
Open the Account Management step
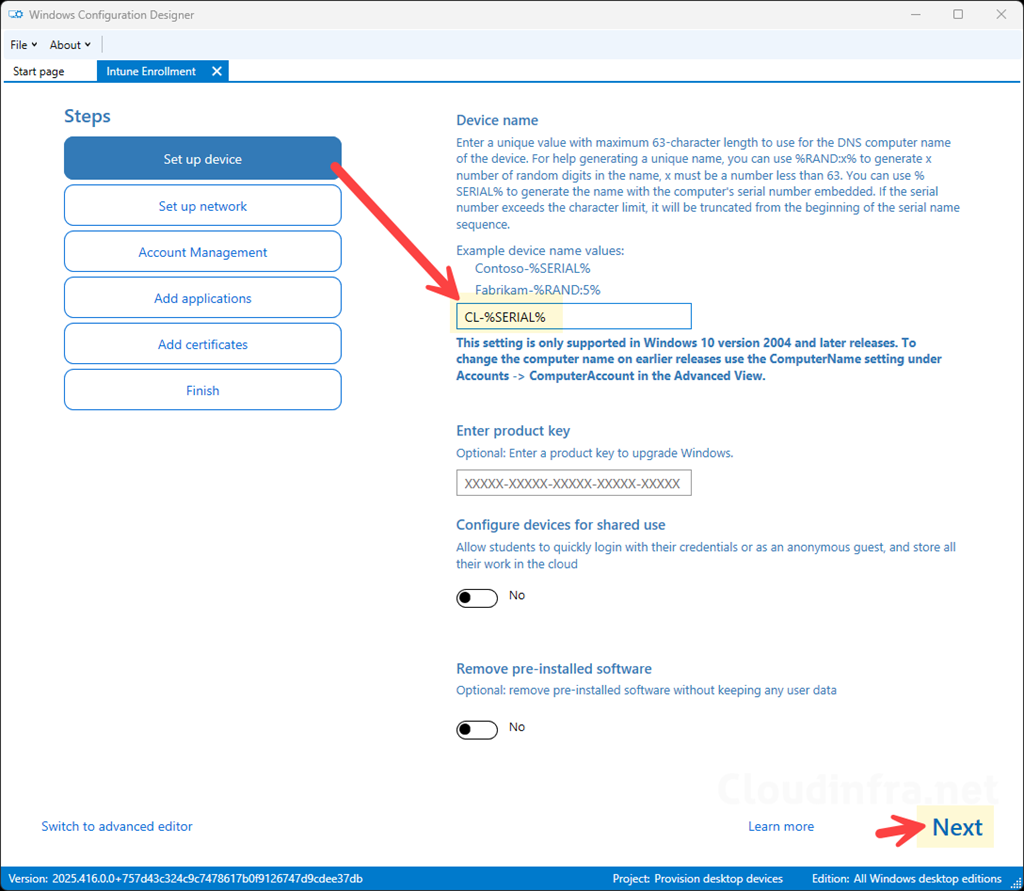pos(202,252)
